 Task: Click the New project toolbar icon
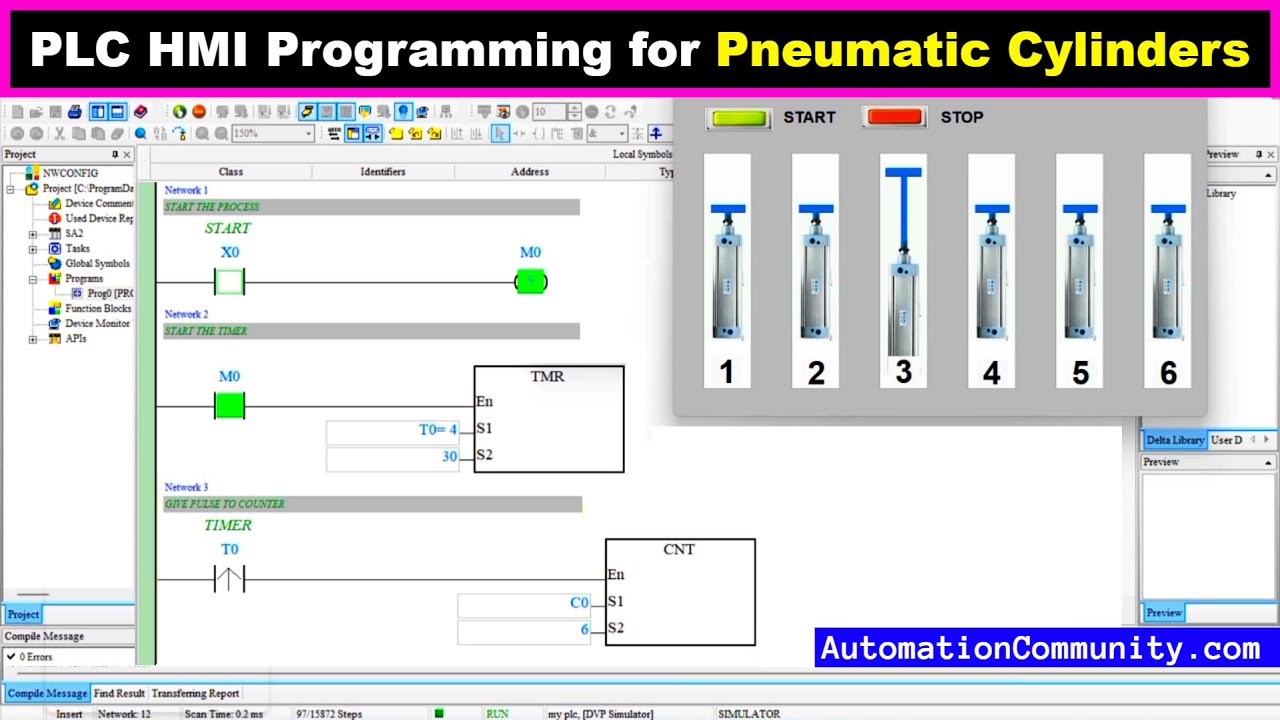tap(17, 112)
